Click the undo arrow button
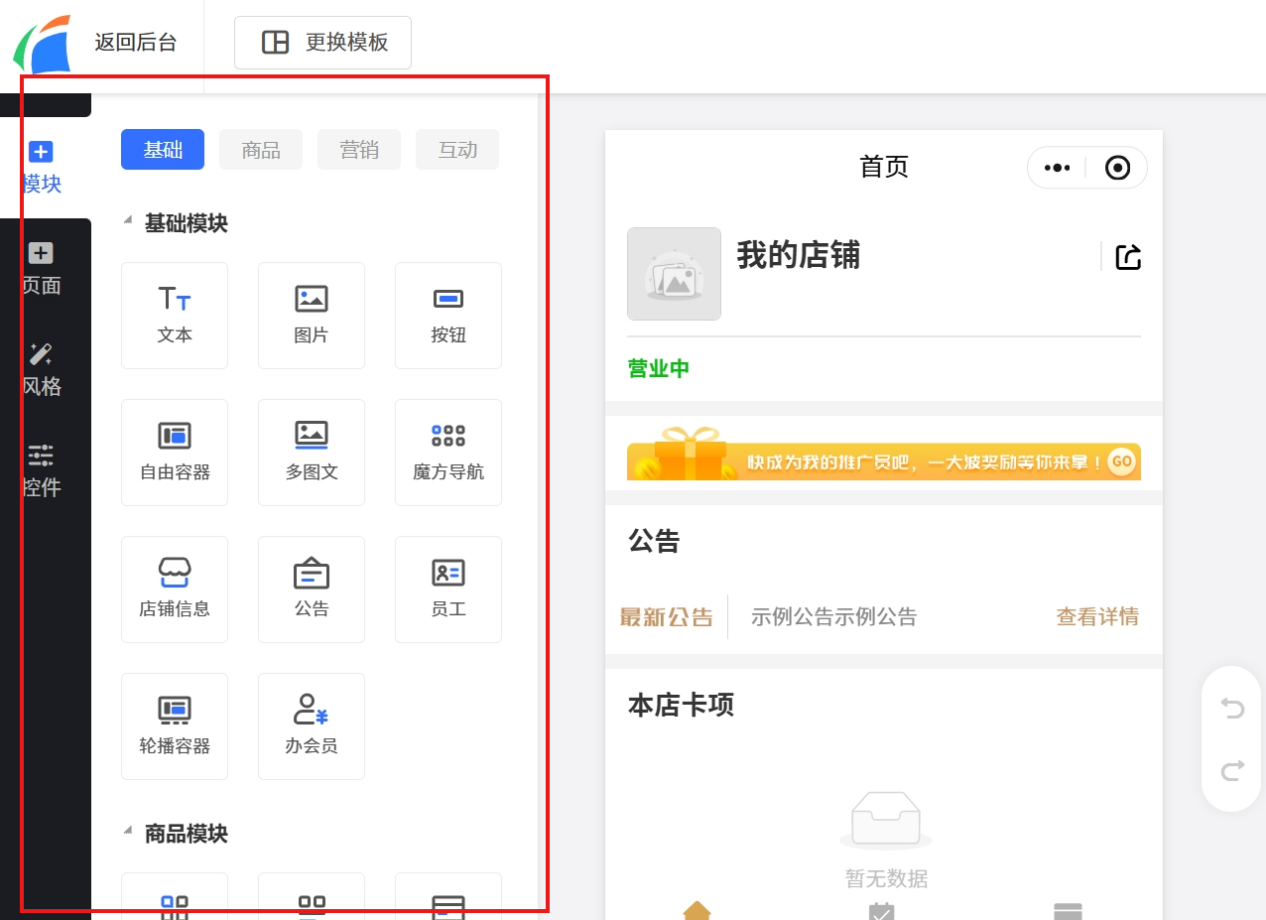Screen dimensions: 1266x920 tap(1232, 708)
